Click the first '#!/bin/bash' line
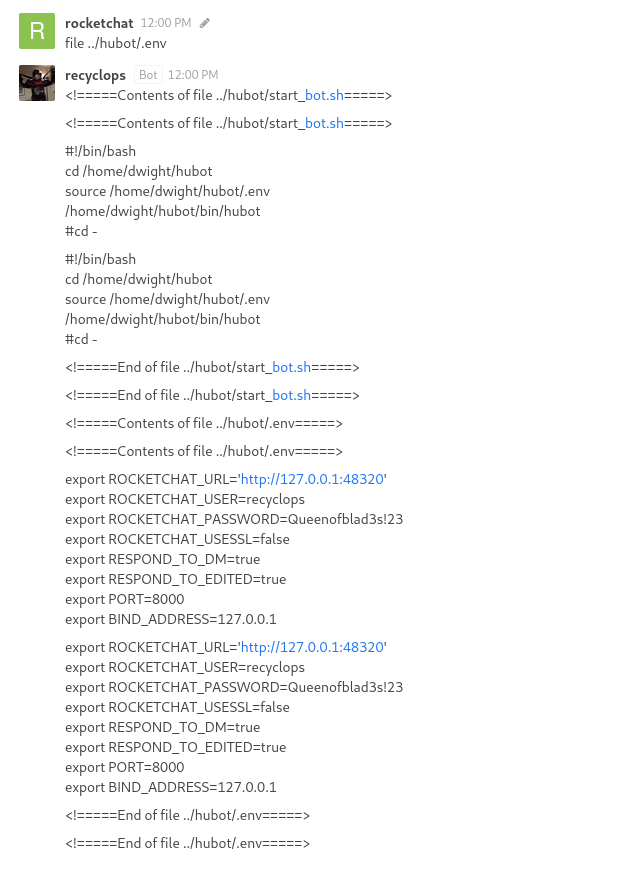The image size is (636, 889). (x=100, y=151)
